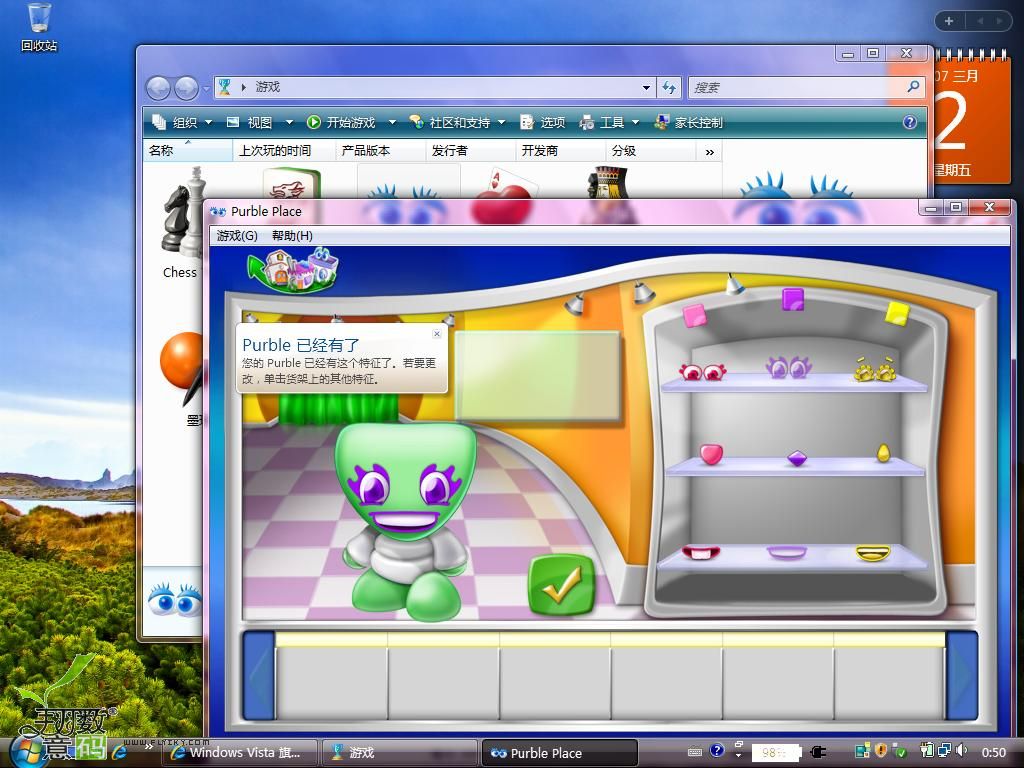This screenshot has height=768, width=1024.
Task: Switch to 'Windows Vista 旗...' taskbar window
Action: pos(242,752)
